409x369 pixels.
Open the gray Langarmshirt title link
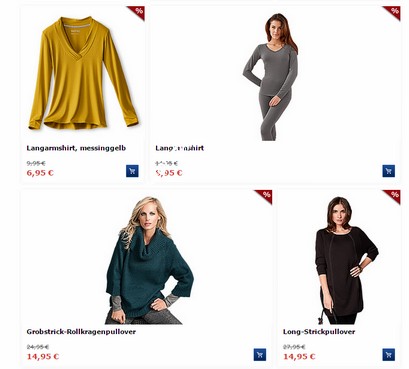pos(180,148)
